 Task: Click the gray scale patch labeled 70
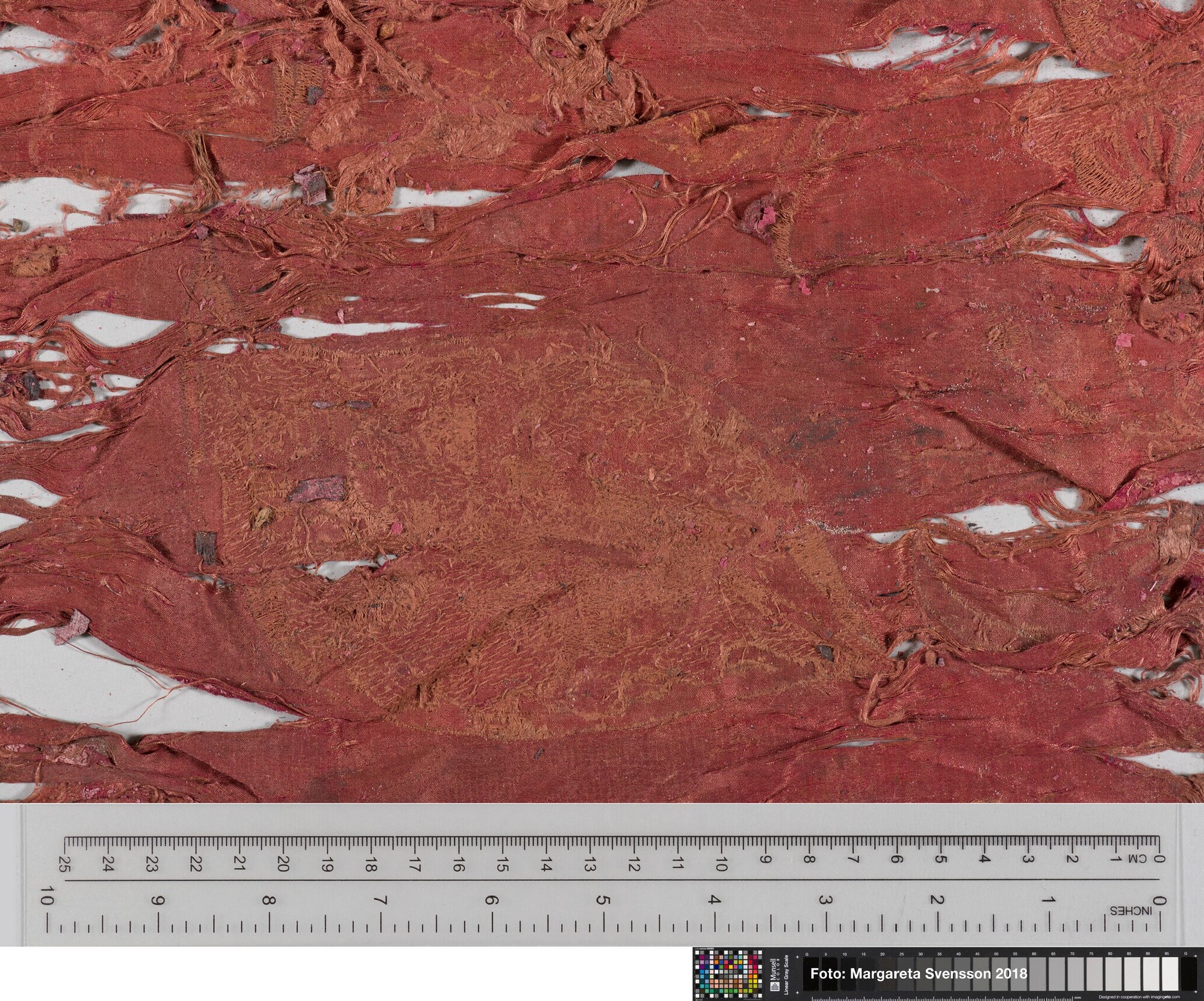point(1075,974)
